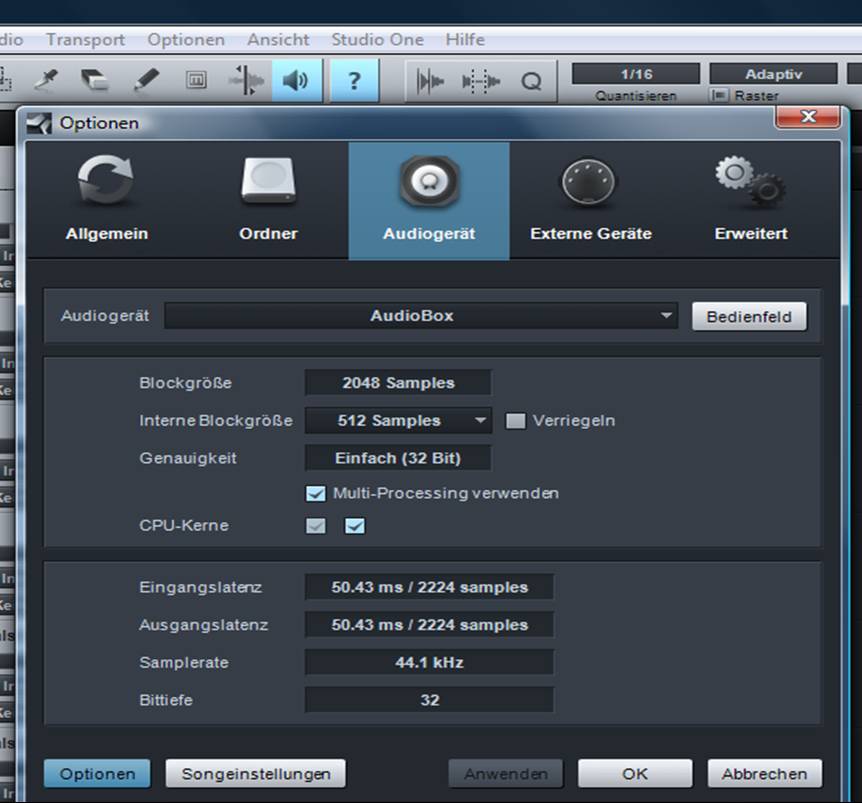Open the Quantize panel Q icon
The width and height of the screenshot is (862, 803).
[532, 82]
